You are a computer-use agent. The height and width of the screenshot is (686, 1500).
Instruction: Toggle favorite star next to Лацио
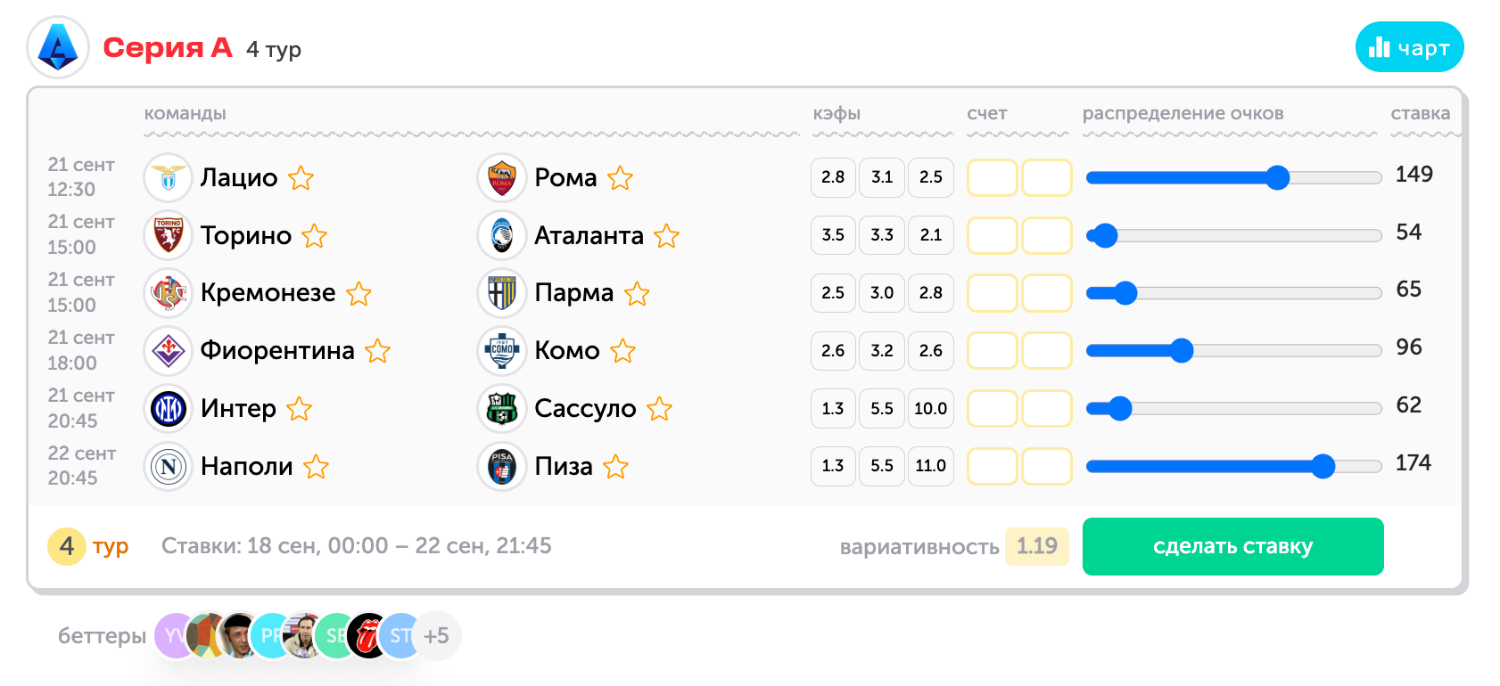point(301,178)
